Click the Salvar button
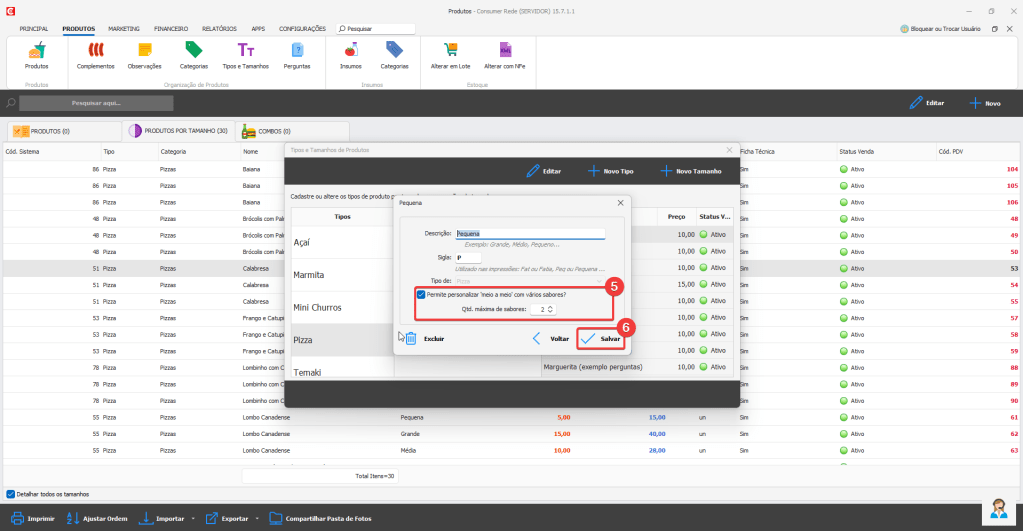The width and height of the screenshot is (1023, 531). (602, 339)
